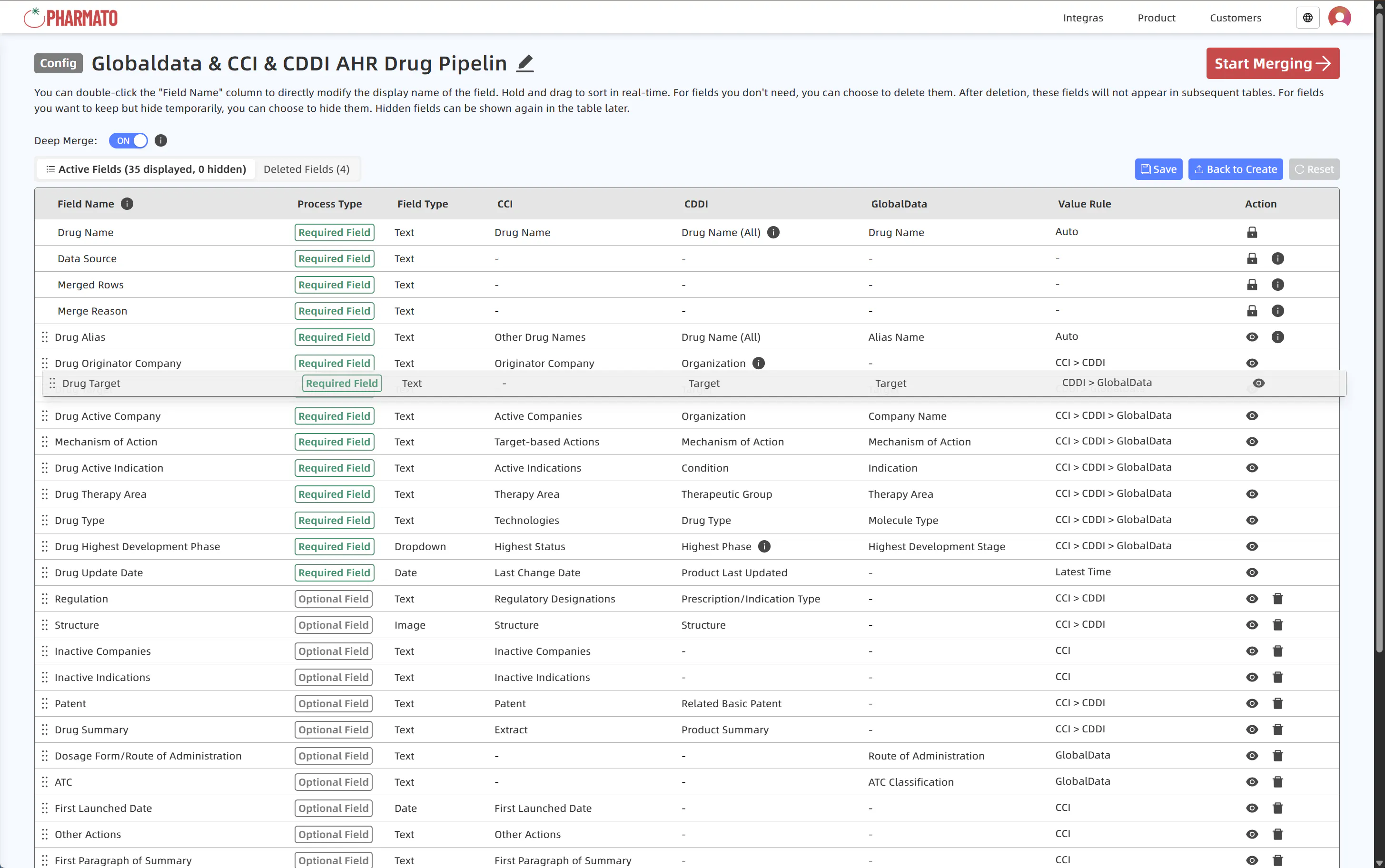The height and width of the screenshot is (868, 1385).
Task: Click the Start Merging button
Action: 1273,63
